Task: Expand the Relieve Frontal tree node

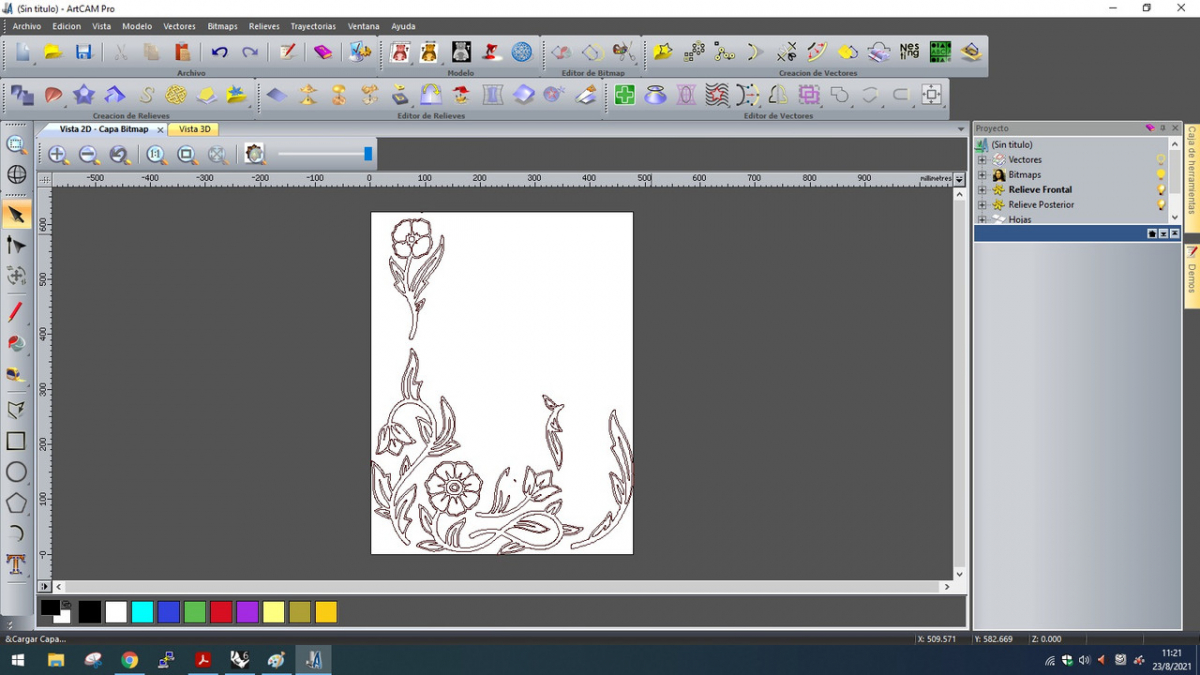Action: [982, 190]
